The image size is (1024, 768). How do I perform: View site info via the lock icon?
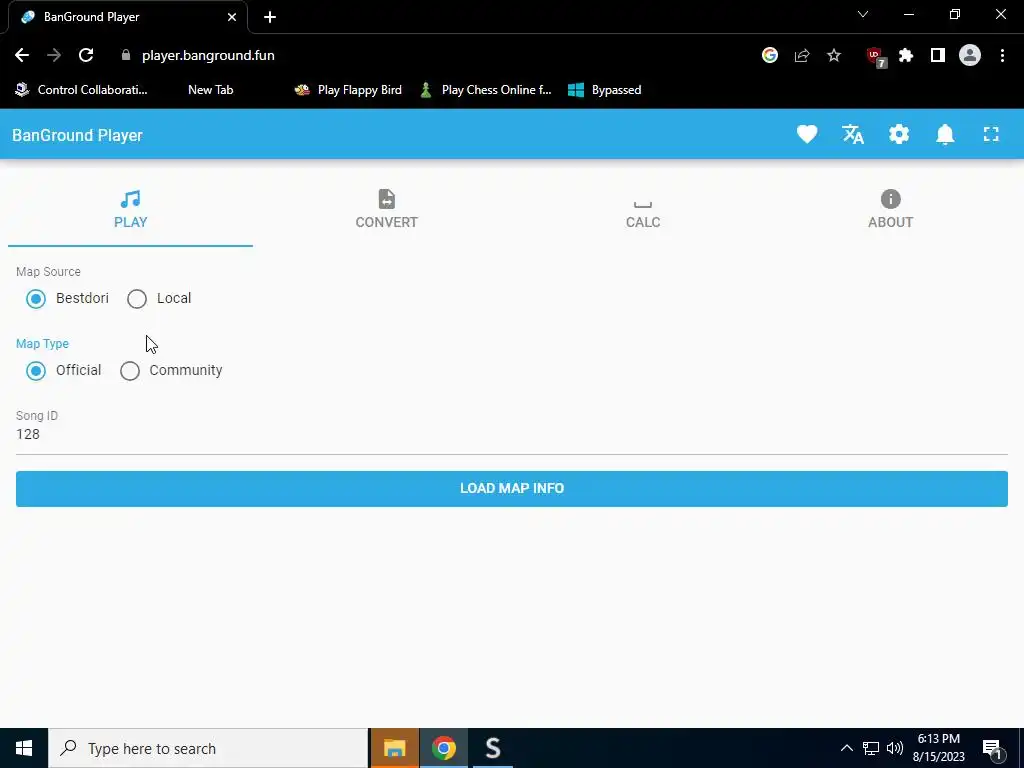[x=126, y=56]
